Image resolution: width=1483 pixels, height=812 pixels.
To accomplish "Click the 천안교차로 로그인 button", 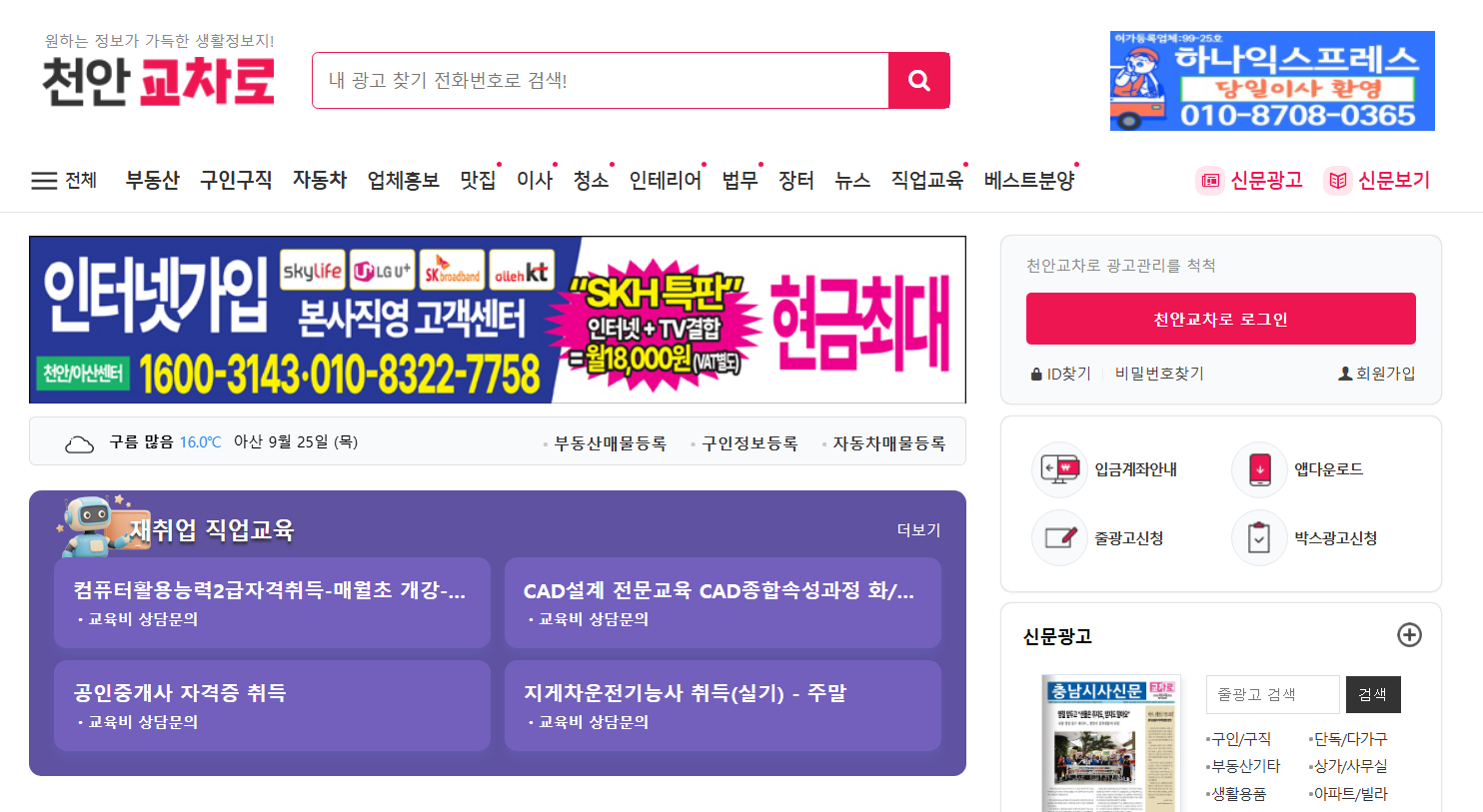I will (x=1220, y=319).
